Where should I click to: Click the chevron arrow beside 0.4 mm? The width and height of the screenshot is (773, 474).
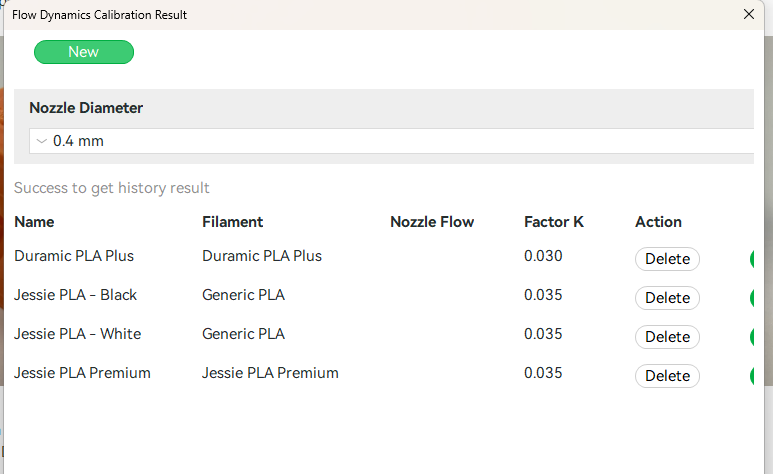42,141
